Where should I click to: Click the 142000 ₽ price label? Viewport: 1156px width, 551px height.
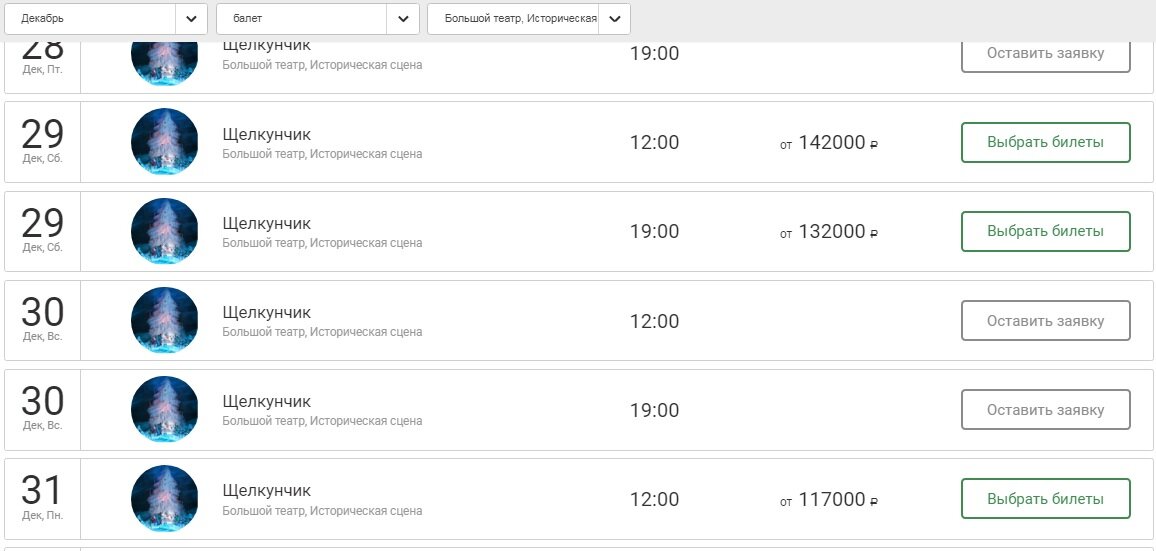[829, 143]
